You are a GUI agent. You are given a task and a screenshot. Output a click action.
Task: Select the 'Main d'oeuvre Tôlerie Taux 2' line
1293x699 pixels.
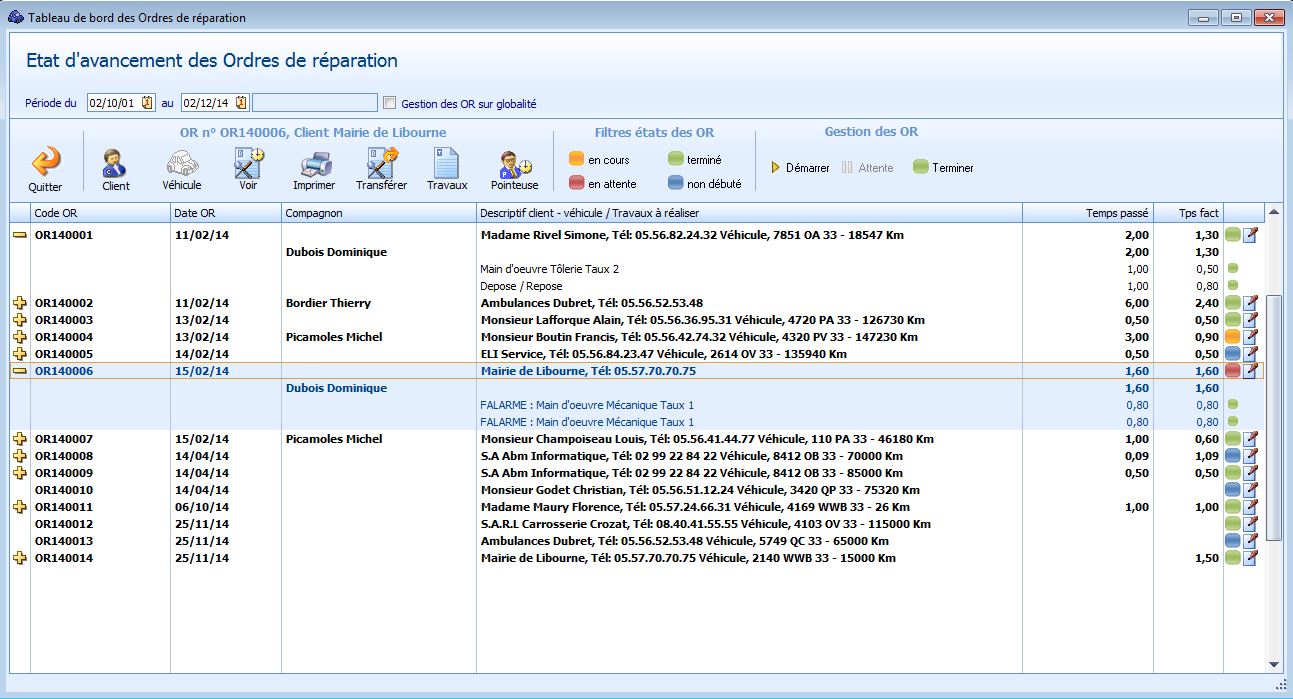(550, 269)
